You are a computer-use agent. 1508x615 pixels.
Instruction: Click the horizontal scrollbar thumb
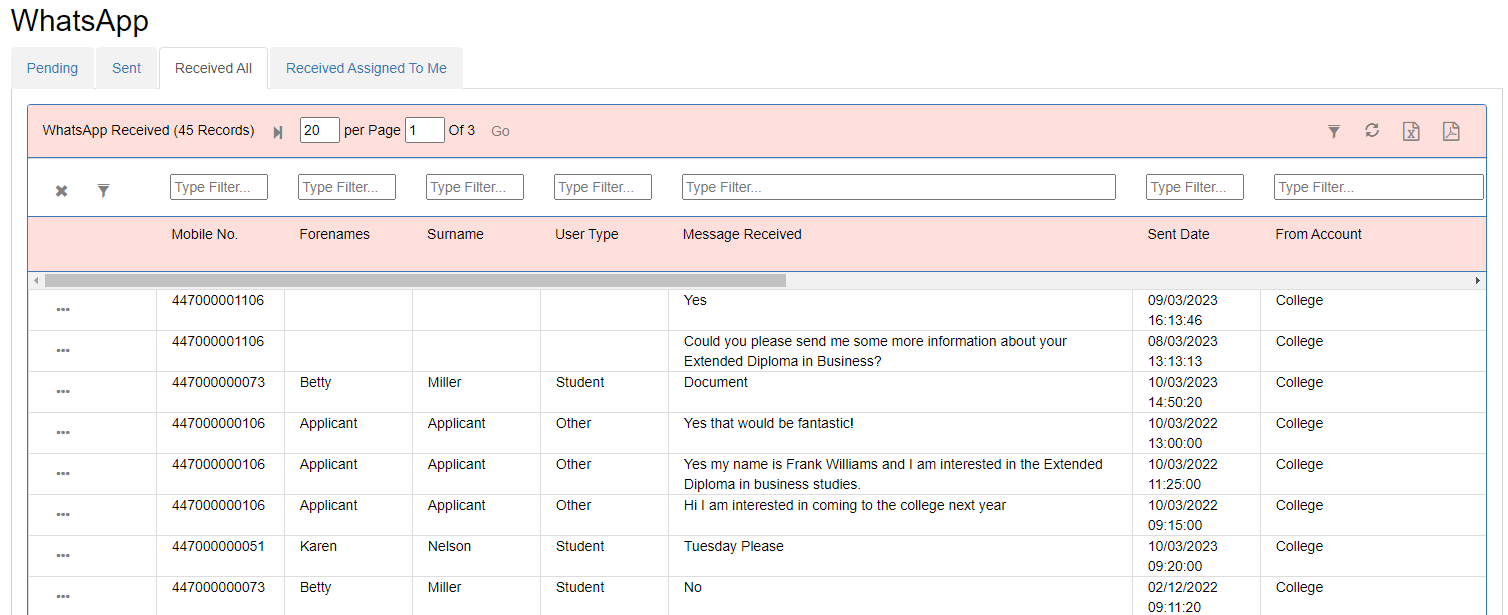415,281
